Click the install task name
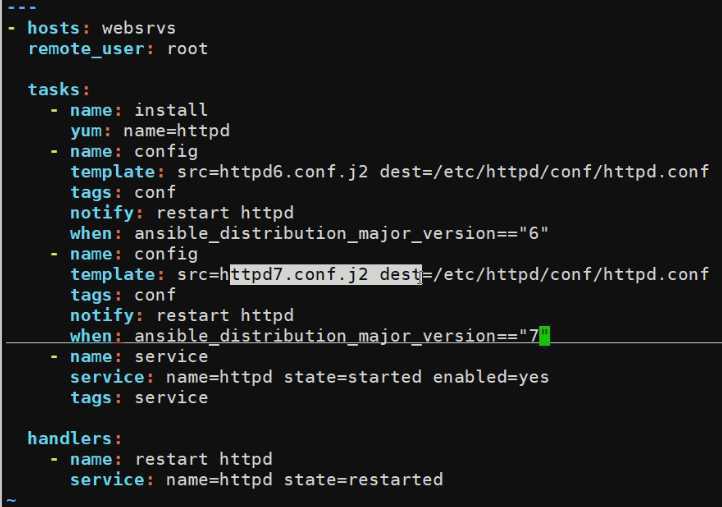 point(171,110)
